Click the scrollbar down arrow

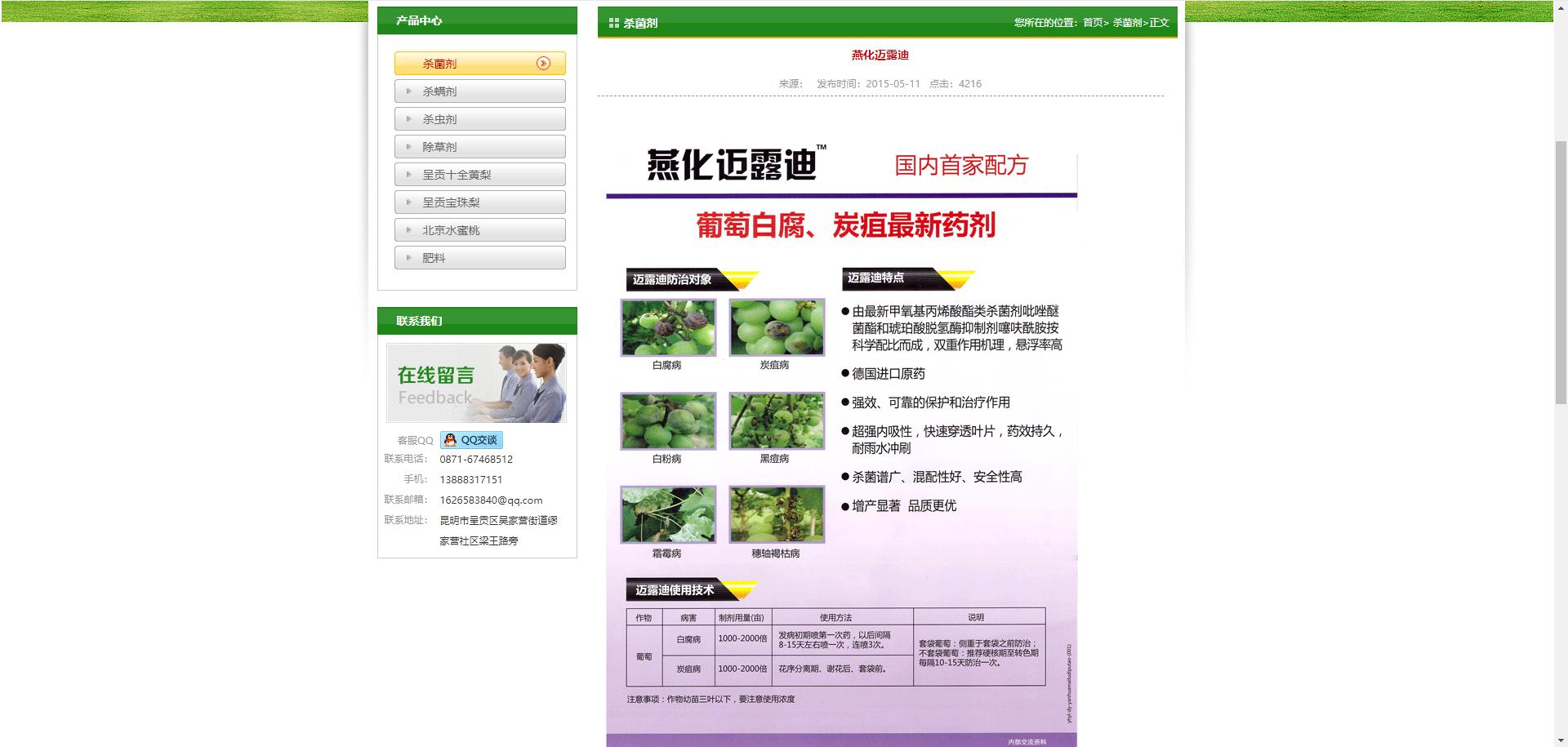[1560, 740]
